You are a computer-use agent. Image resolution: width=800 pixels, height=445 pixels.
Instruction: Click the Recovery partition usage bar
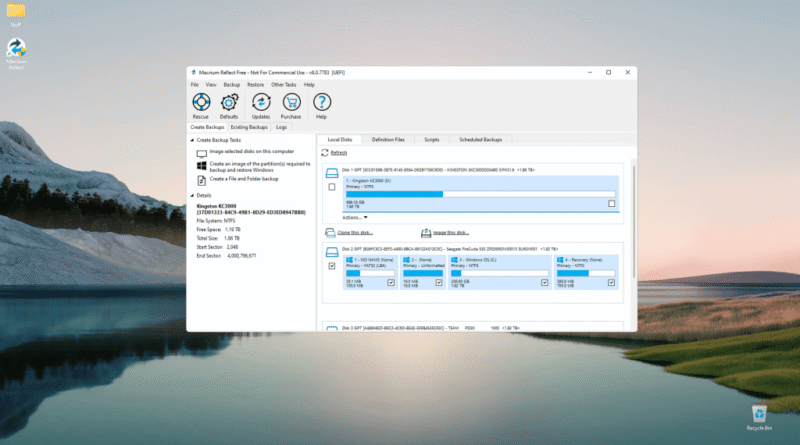(x=586, y=274)
